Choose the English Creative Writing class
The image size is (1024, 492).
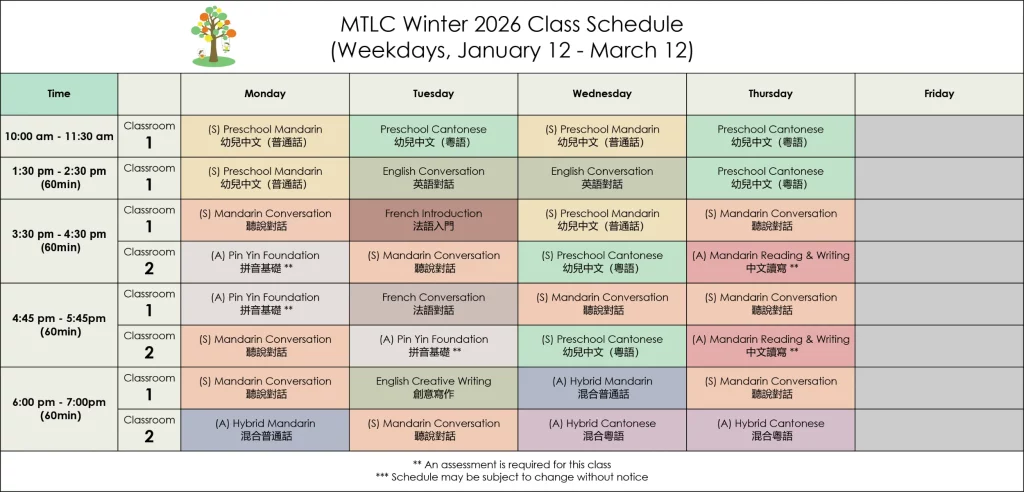(433, 388)
